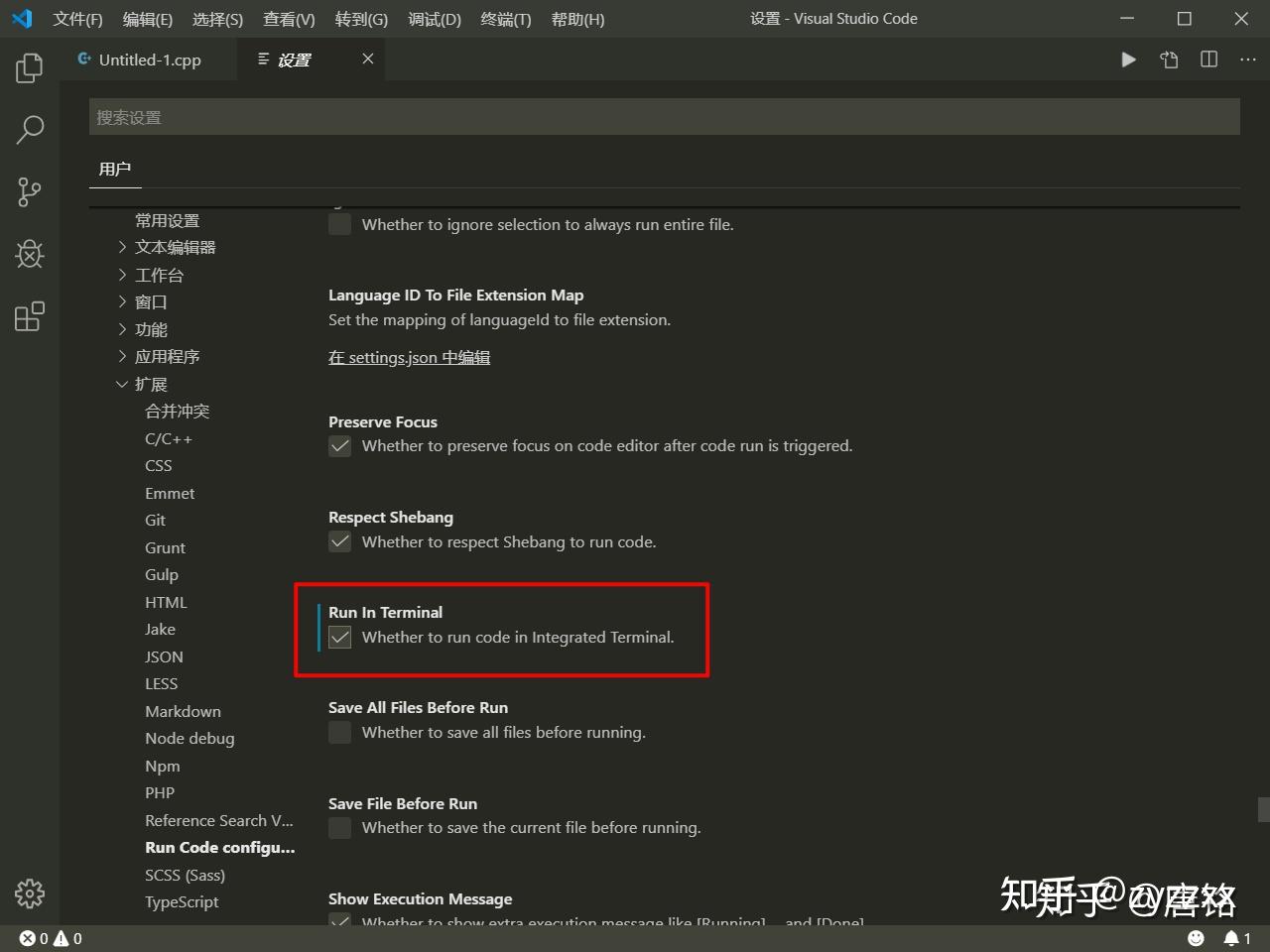Open the 文件(F) menu
Image resolution: width=1270 pixels, height=952 pixels.
(78, 19)
